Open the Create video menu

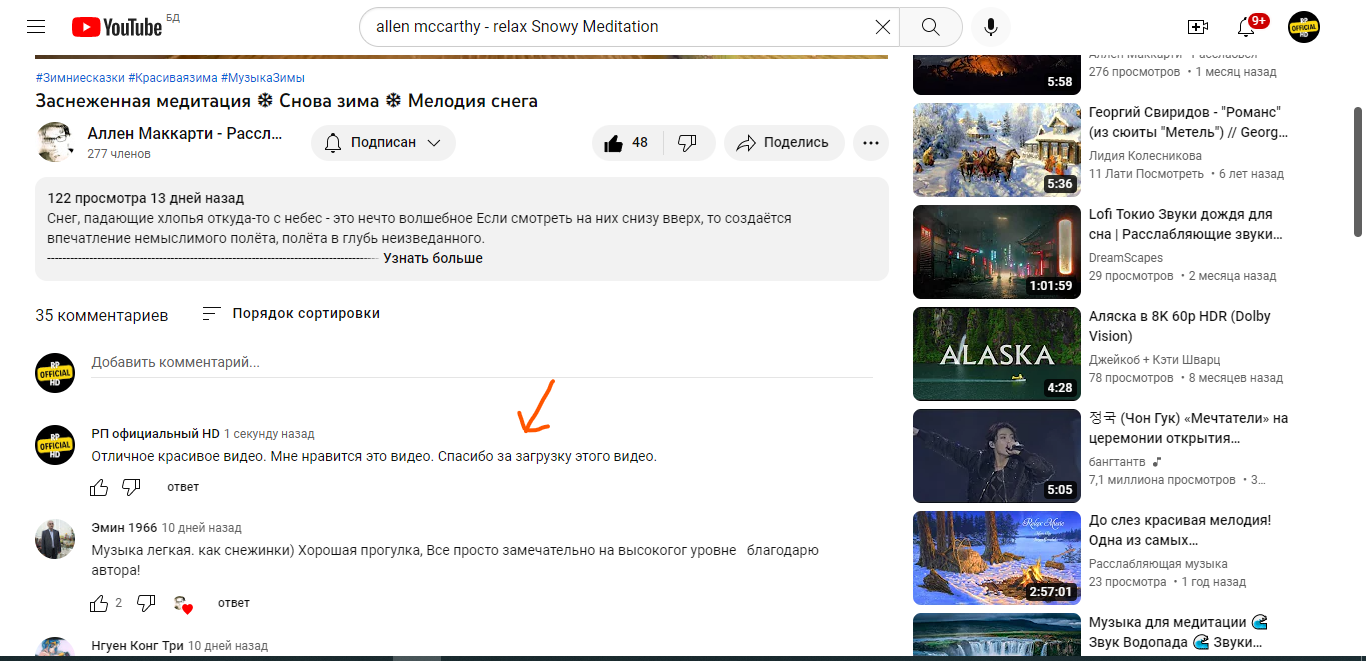[x=1198, y=27]
